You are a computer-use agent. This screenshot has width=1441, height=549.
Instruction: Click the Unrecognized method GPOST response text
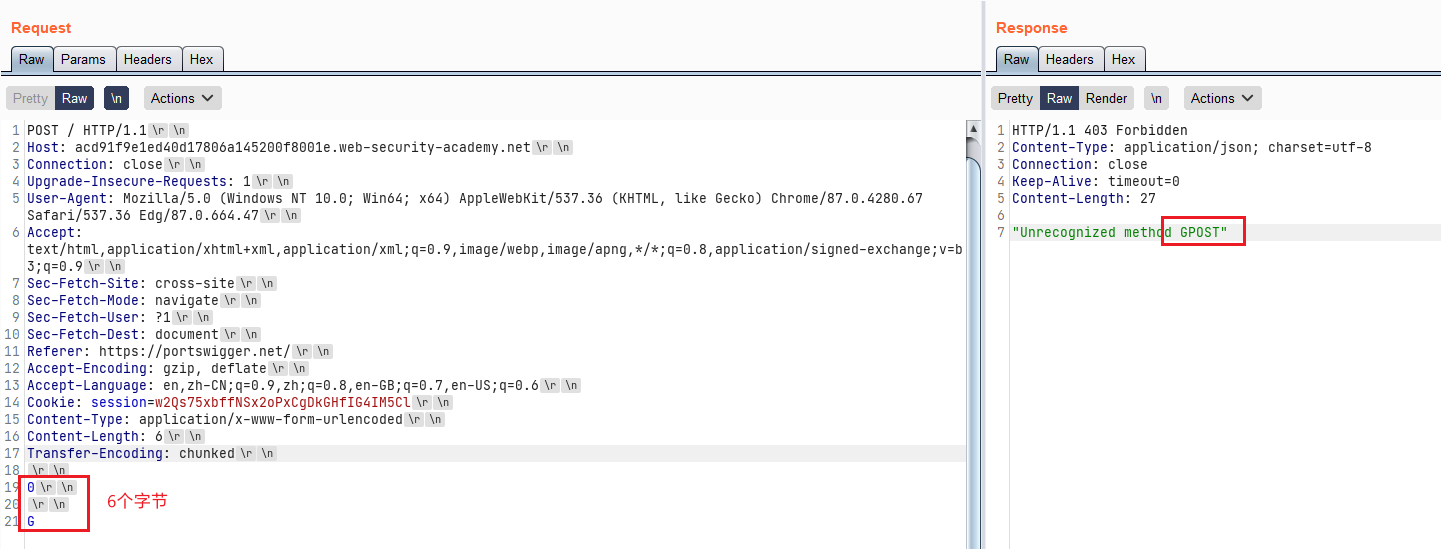1127,233
